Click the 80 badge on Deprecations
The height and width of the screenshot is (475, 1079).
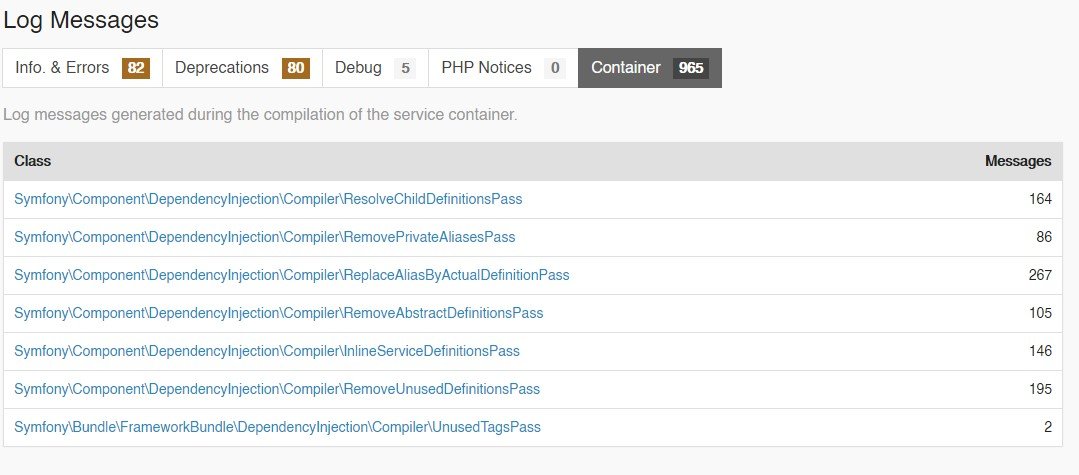tap(295, 68)
